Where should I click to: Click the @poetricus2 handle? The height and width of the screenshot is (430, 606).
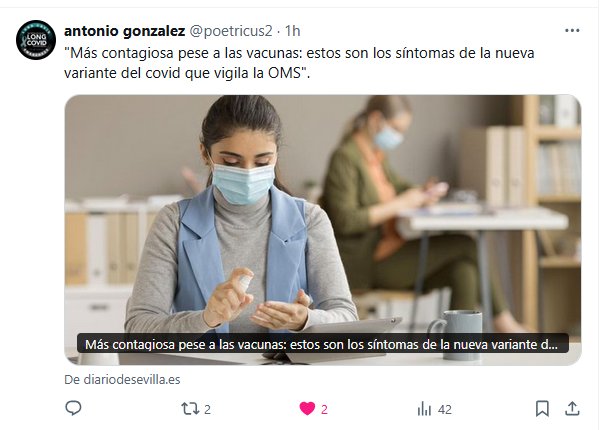(x=231, y=31)
